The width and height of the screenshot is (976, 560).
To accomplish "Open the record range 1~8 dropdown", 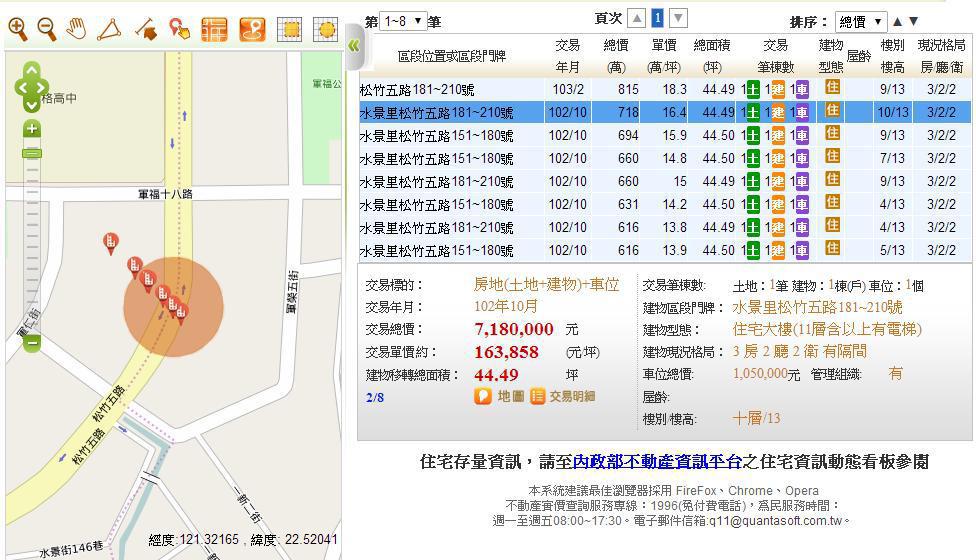I will [404, 20].
